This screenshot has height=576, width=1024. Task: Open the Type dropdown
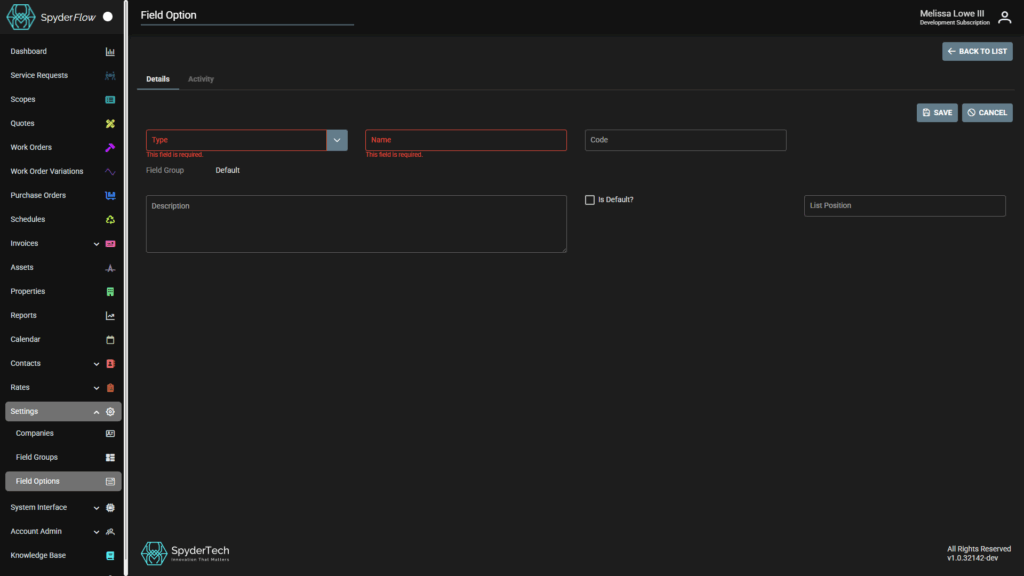pos(336,140)
